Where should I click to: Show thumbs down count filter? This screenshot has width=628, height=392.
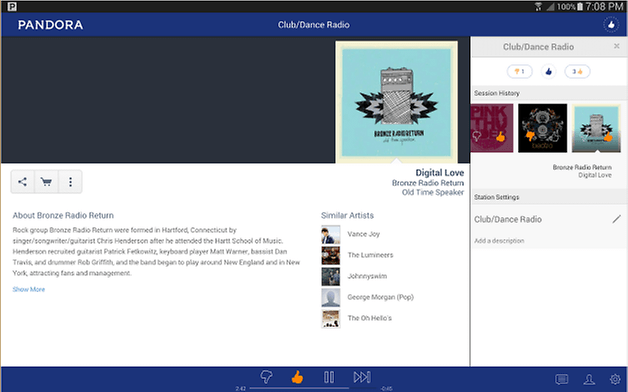pos(519,72)
